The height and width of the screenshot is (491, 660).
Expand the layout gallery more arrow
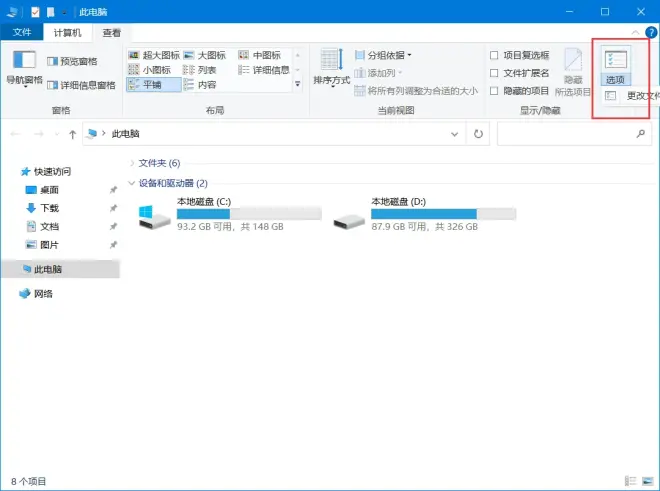point(298,84)
